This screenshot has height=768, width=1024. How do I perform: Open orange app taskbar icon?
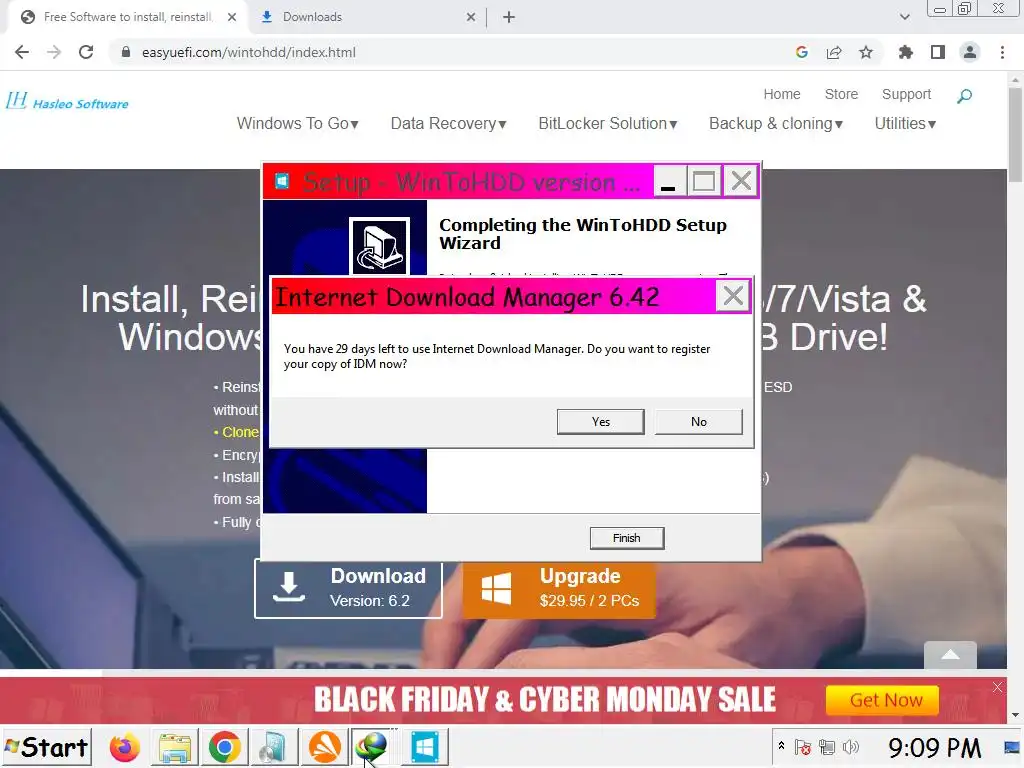(325, 747)
